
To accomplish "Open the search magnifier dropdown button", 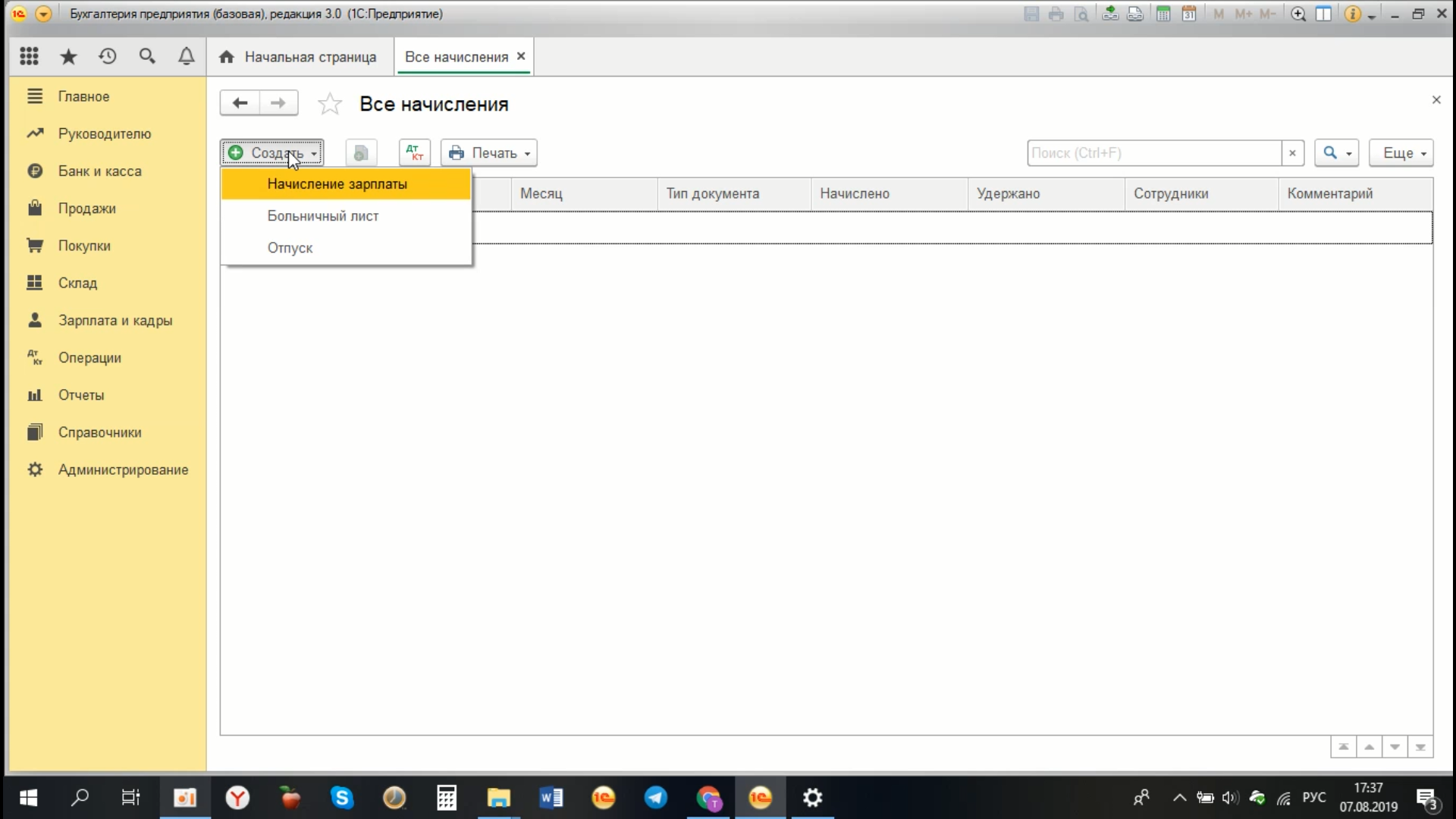I will tap(1336, 152).
